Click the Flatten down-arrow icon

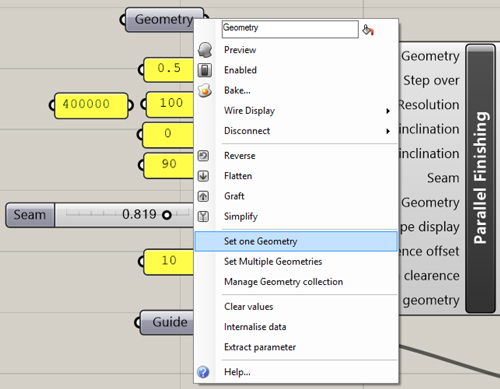coord(203,176)
